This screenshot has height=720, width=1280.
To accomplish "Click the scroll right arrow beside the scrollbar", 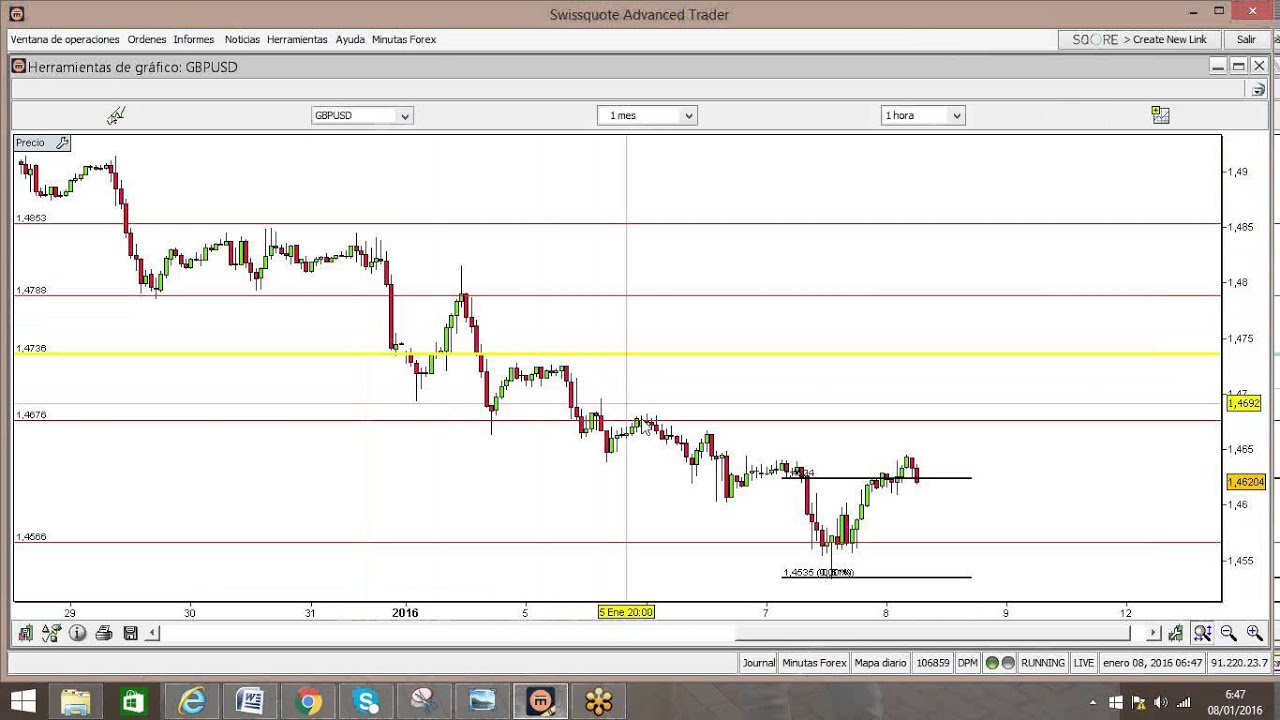I will pos(1154,633).
